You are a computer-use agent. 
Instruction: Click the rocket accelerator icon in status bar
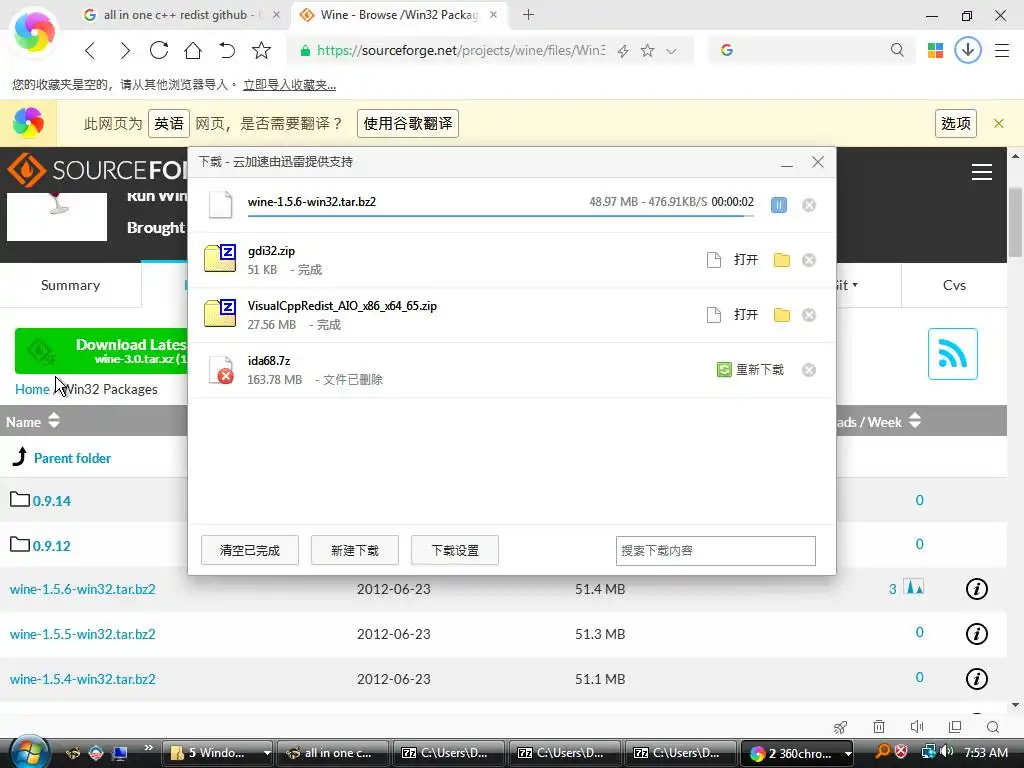840,727
